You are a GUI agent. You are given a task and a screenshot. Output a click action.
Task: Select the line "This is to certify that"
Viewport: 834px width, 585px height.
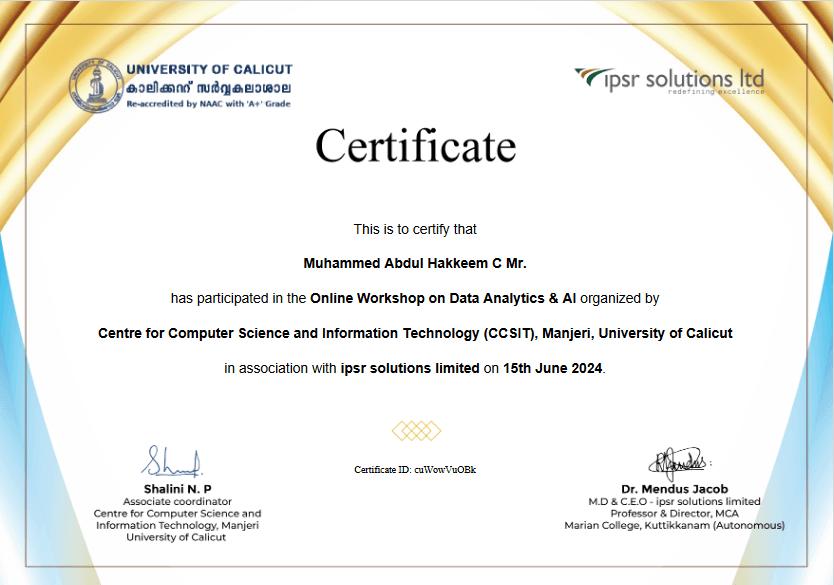pos(415,229)
